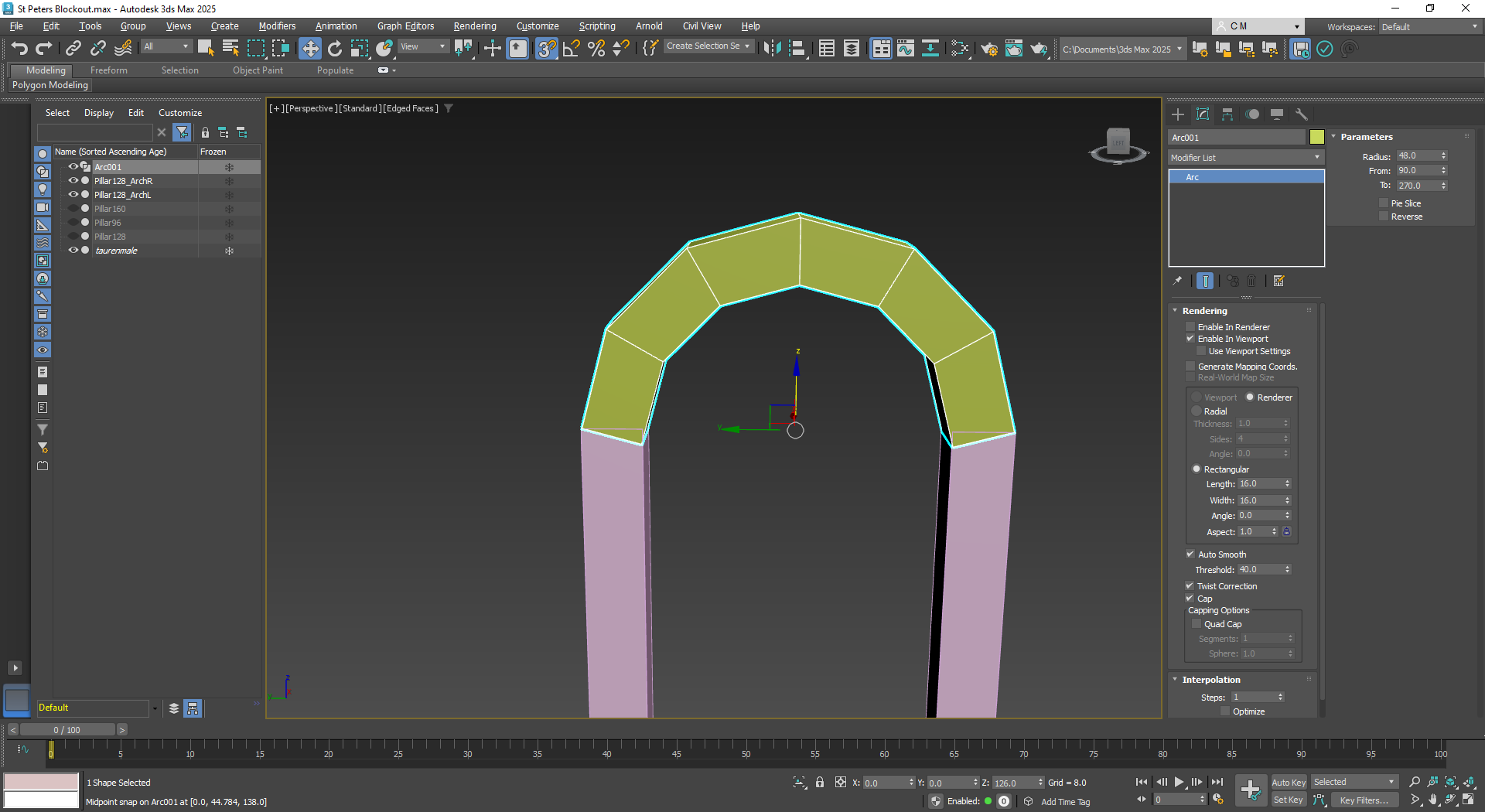The height and width of the screenshot is (812, 1485).
Task: Open the Arc001 object color swatch
Action: pos(1316,137)
